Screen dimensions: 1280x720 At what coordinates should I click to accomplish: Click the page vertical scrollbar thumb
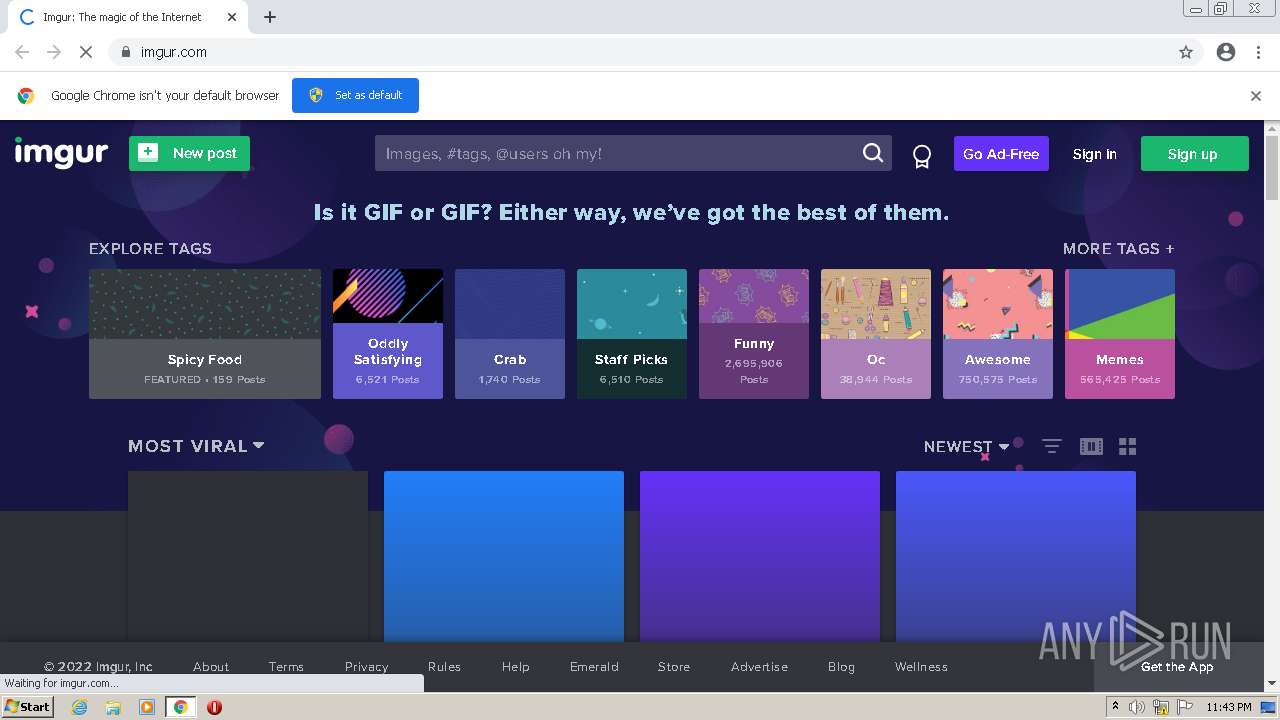1272,168
